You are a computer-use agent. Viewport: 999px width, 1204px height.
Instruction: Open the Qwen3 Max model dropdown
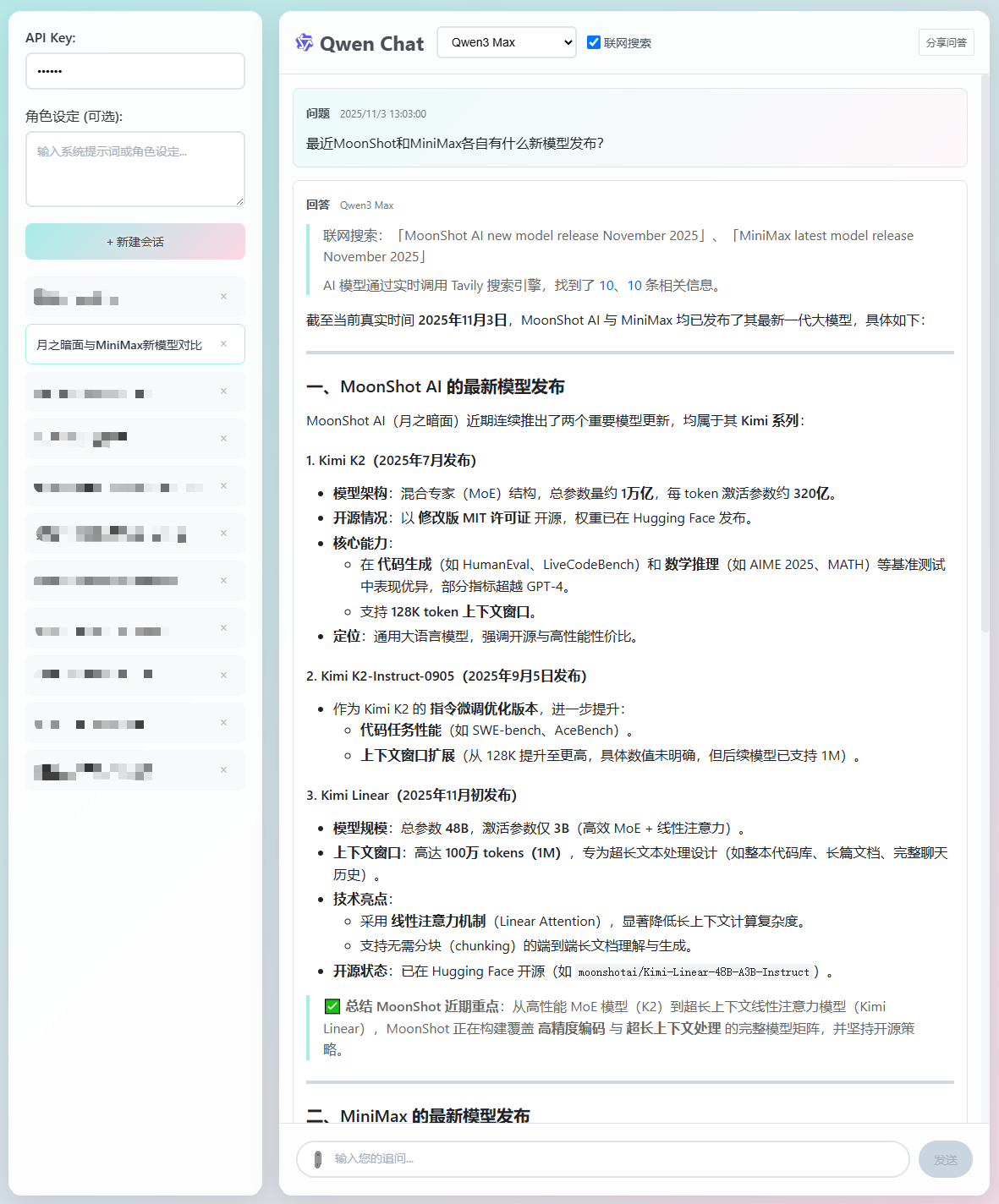[507, 42]
